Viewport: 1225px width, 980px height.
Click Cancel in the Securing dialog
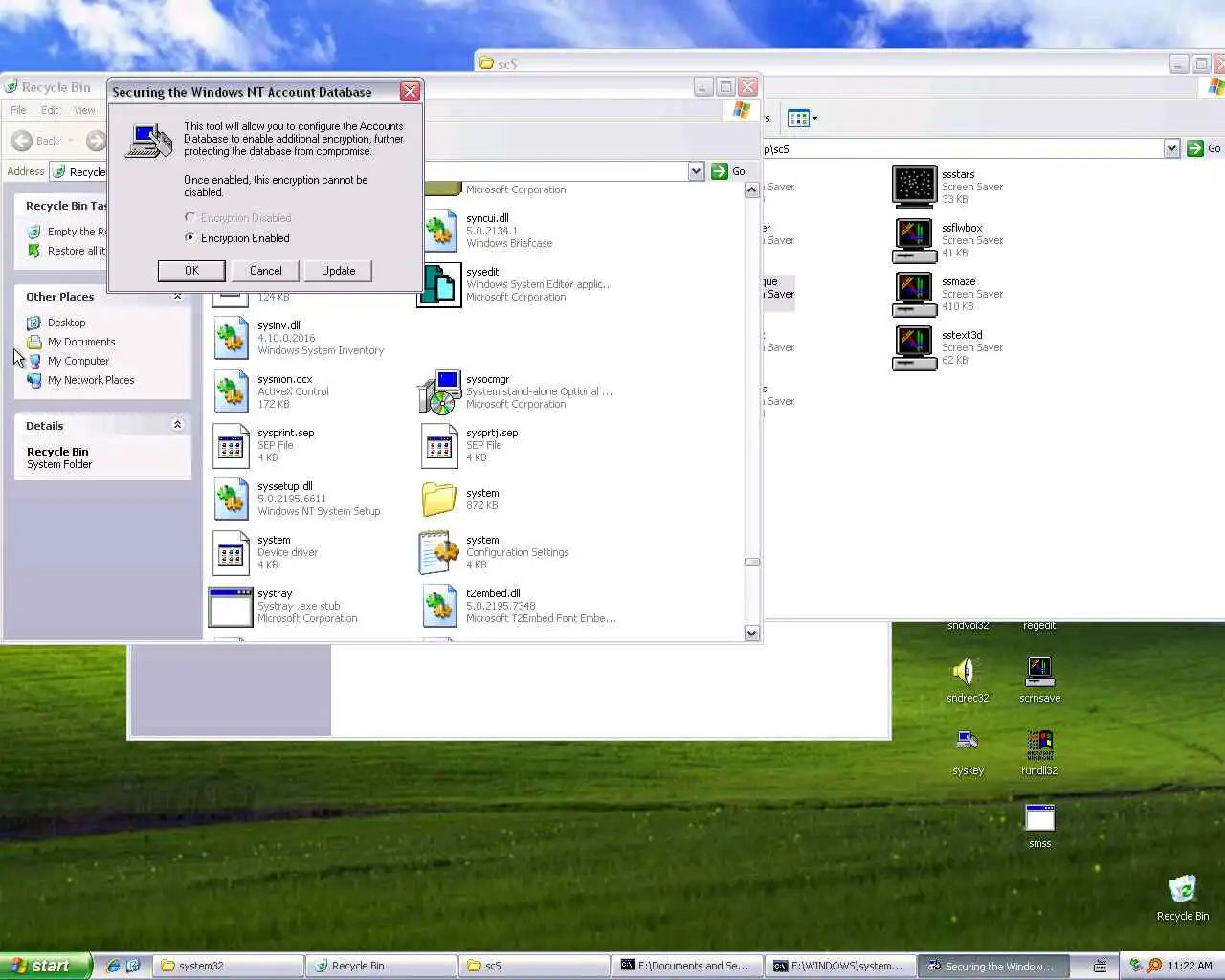coord(265,271)
